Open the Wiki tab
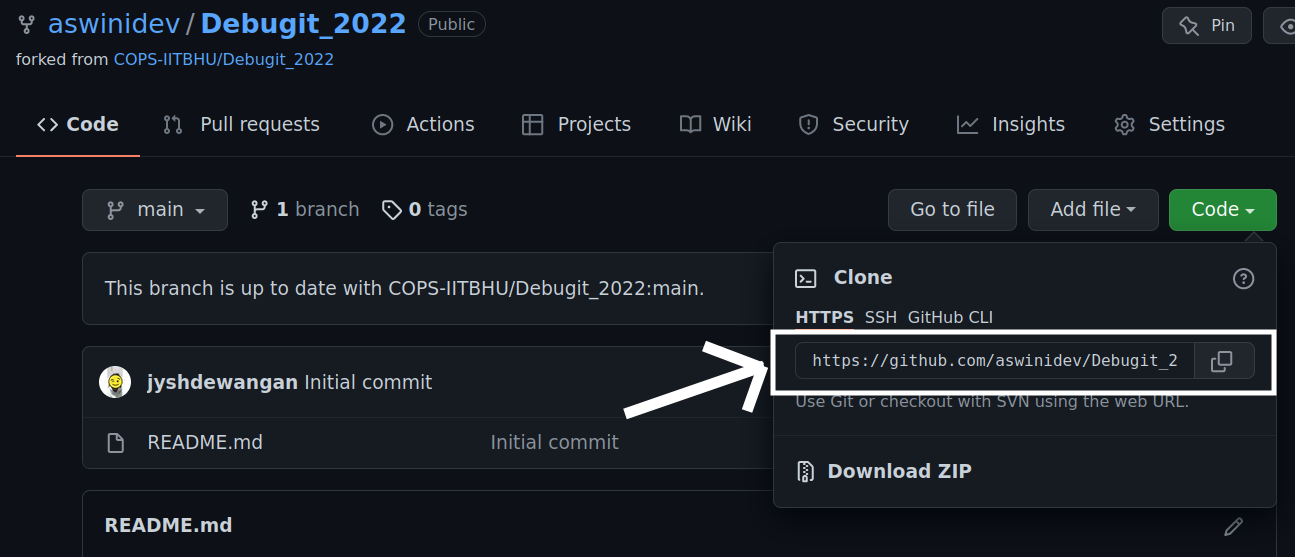Screen dimensions: 1295x557 [x=716, y=125]
